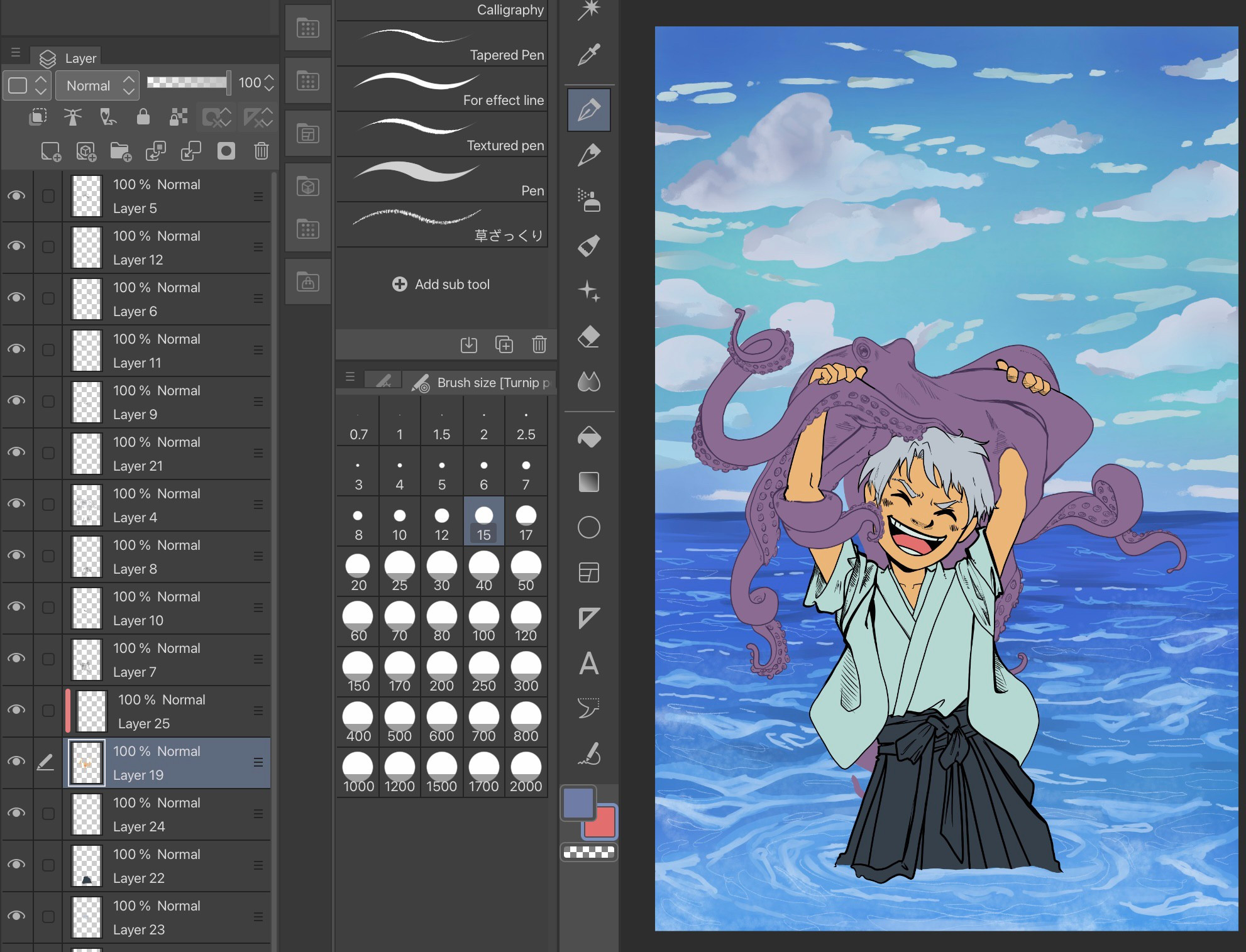Click the New raster layer icon
The width and height of the screenshot is (1246, 952).
point(51,151)
